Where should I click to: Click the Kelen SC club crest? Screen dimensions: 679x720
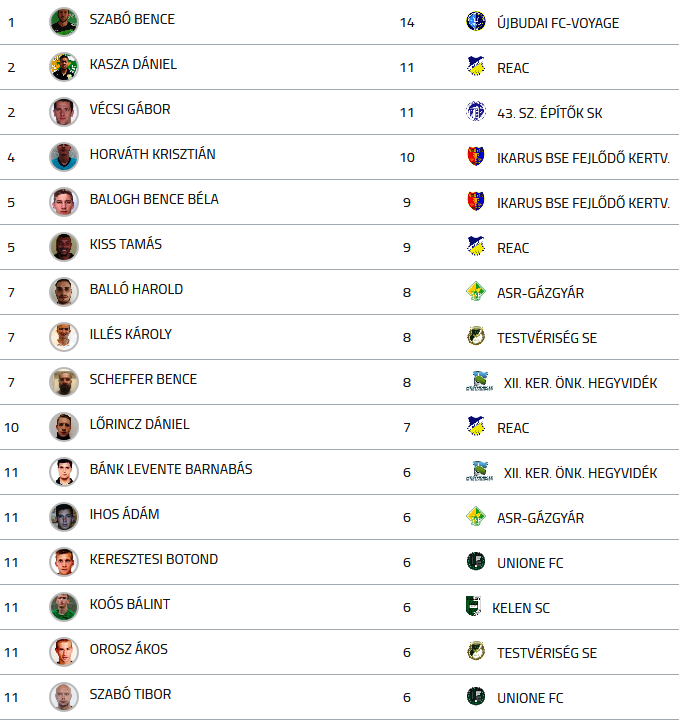(x=473, y=606)
